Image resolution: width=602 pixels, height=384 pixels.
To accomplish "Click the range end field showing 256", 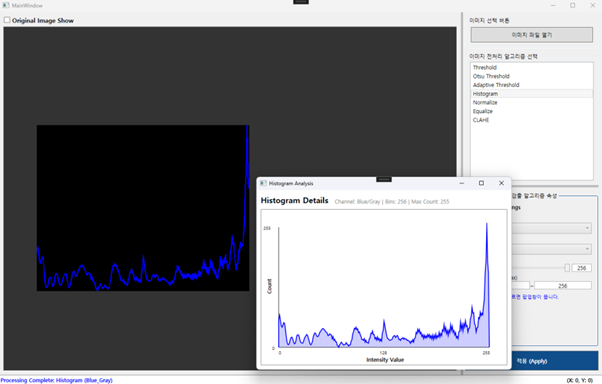I will pos(563,286).
